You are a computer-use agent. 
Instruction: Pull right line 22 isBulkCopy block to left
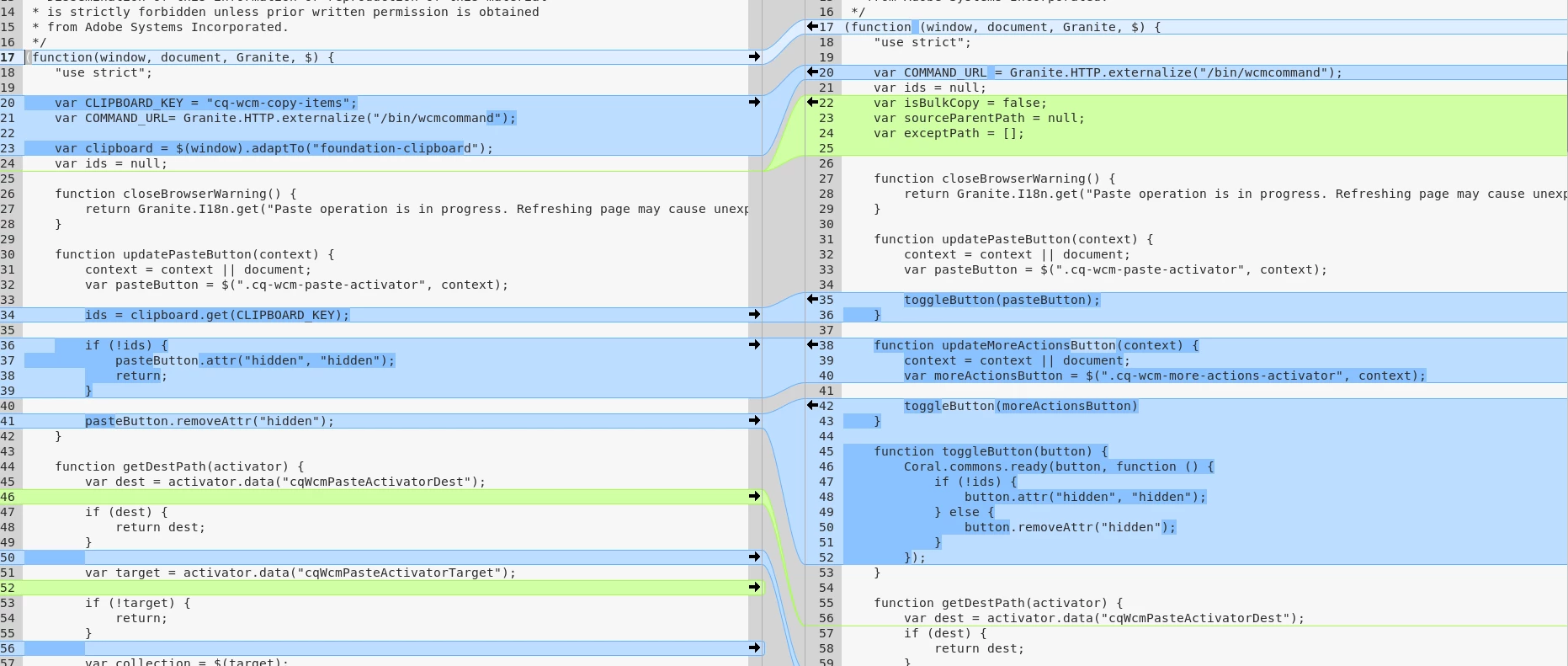coord(813,103)
